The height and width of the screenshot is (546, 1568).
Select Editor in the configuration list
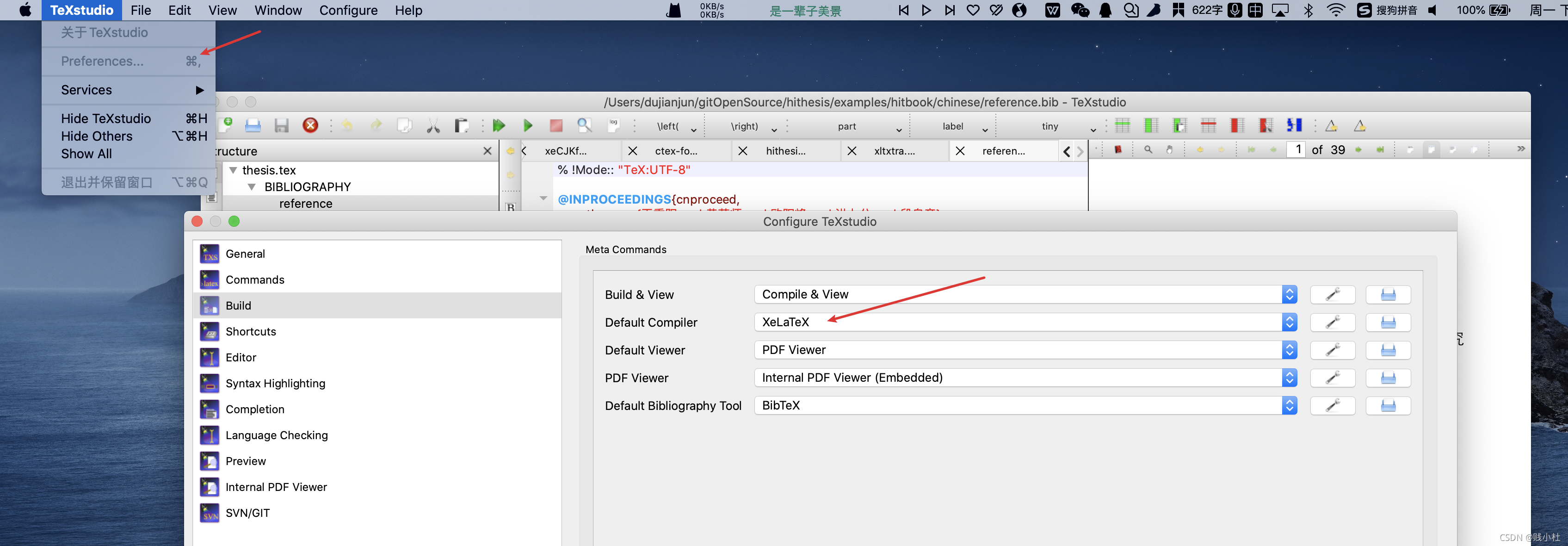click(377, 358)
